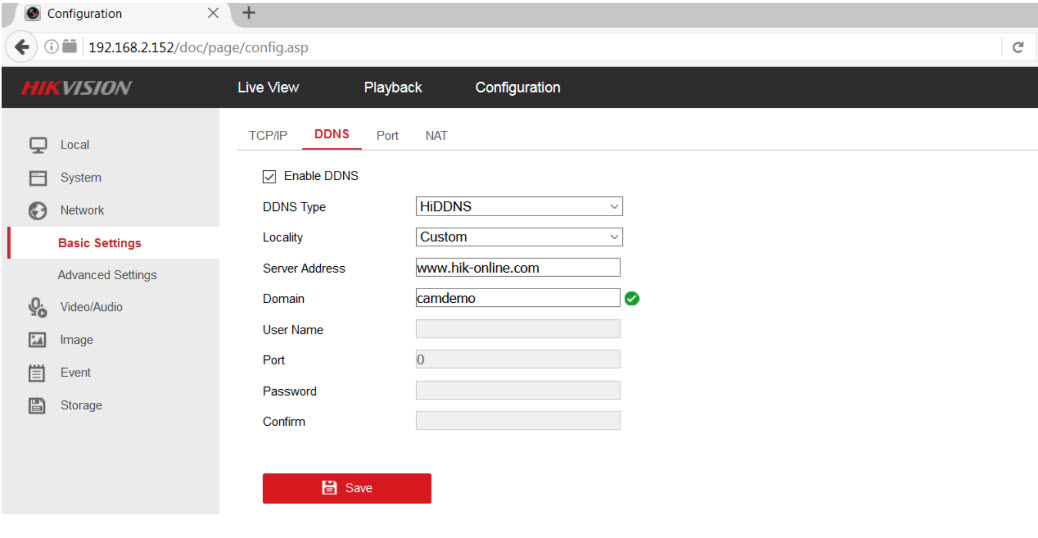Expand the Locality dropdown

point(519,237)
